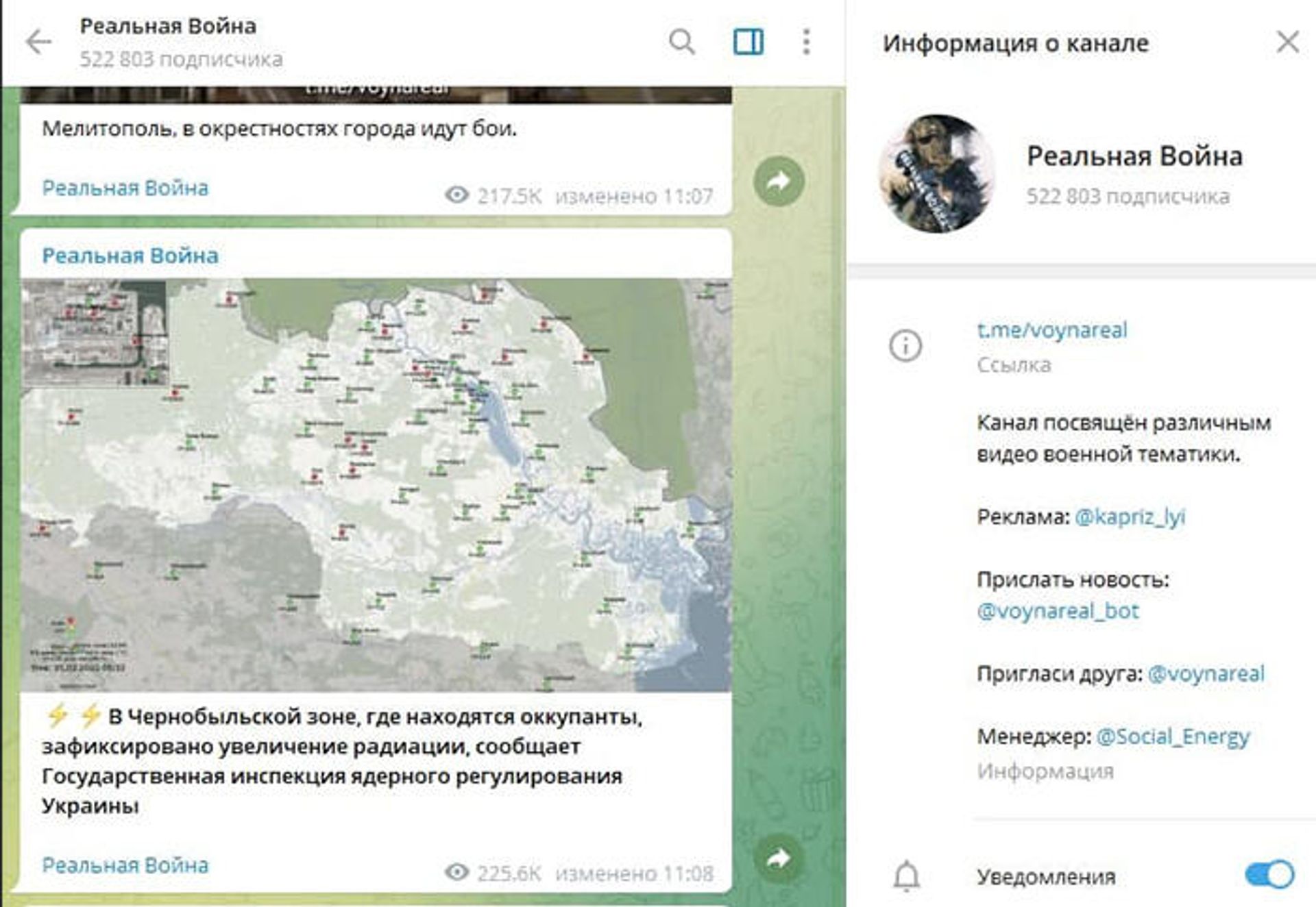
Task: Click 'Информация о канале' panel heading
Action: point(1016,43)
